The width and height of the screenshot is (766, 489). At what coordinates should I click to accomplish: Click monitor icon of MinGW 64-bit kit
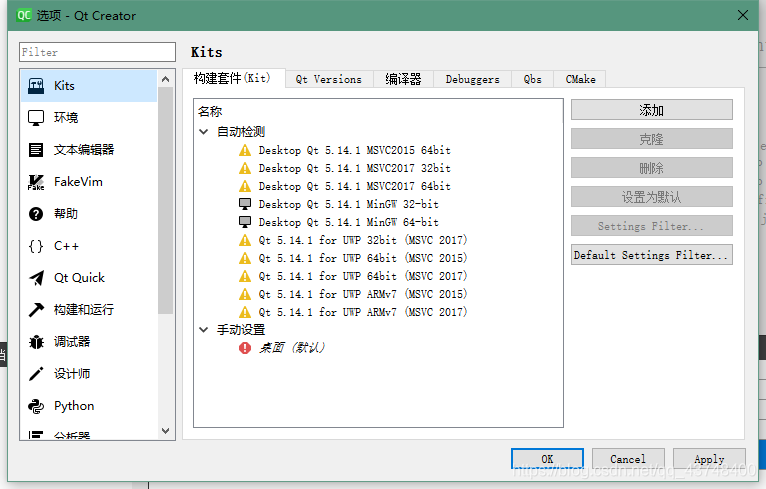(x=245, y=222)
